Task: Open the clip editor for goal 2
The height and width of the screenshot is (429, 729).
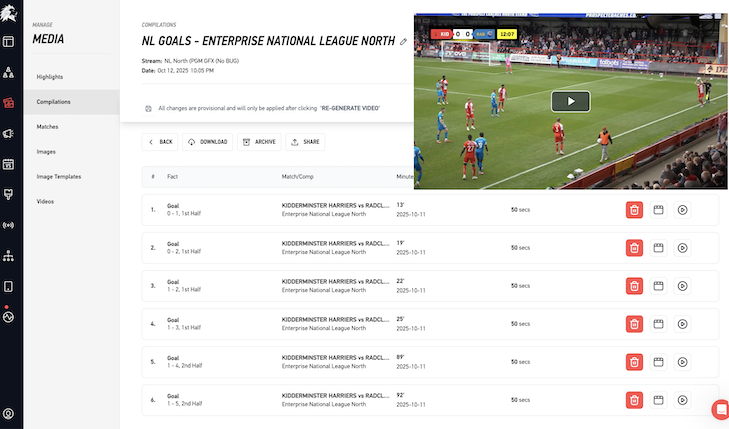Action: click(658, 248)
